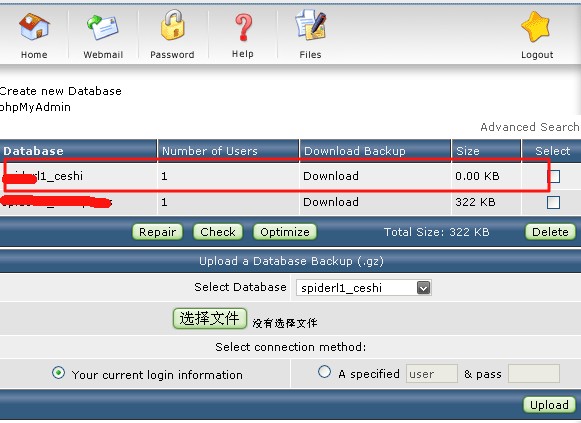Follow the Create new Database link

click(61, 91)
